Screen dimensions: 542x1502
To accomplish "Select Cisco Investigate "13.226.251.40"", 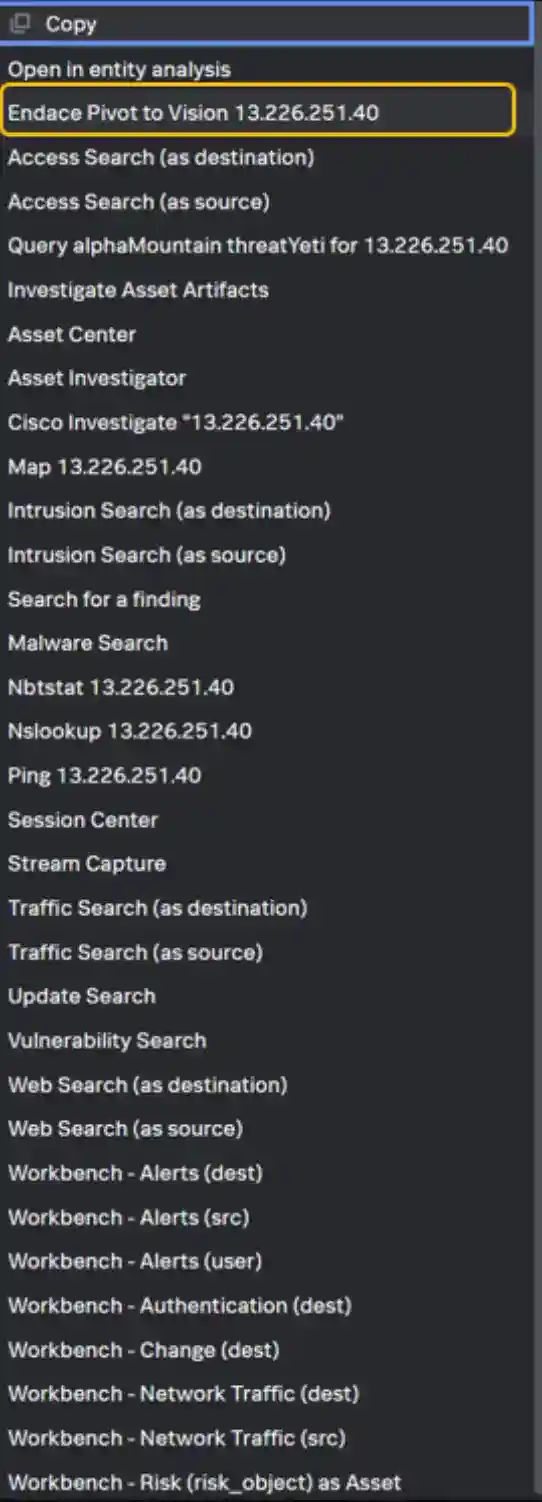I will 176,422.
